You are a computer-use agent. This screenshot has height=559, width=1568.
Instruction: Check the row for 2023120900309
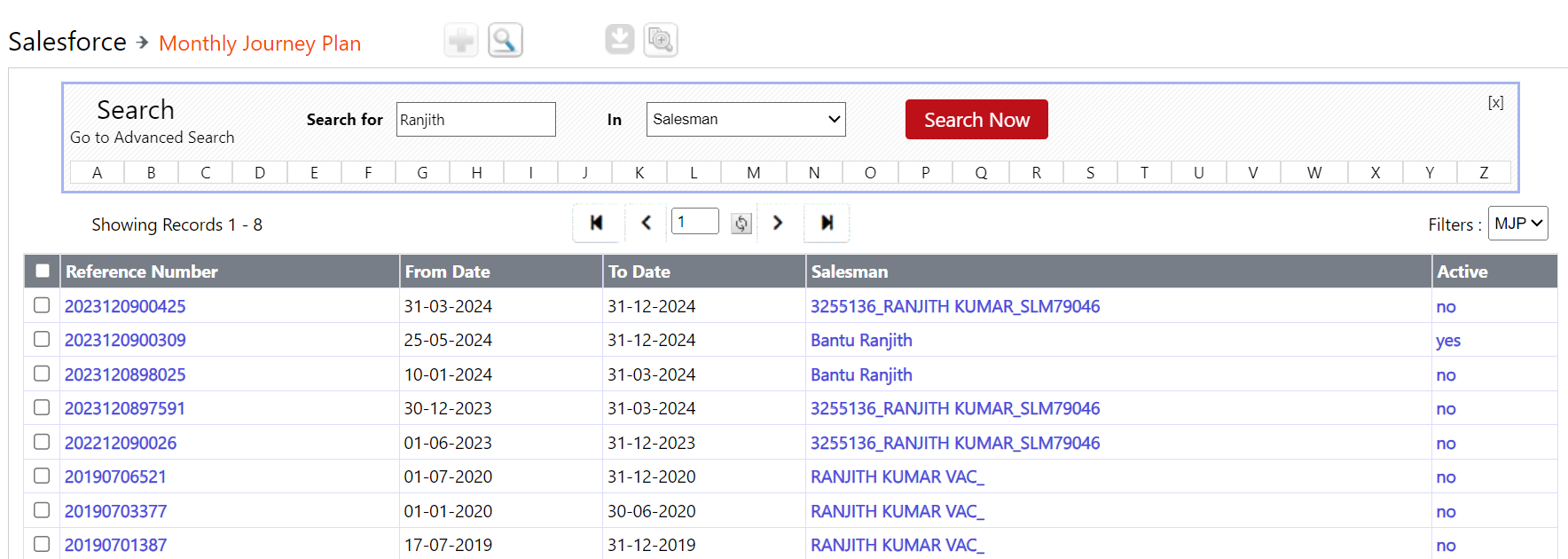[42, 339]
